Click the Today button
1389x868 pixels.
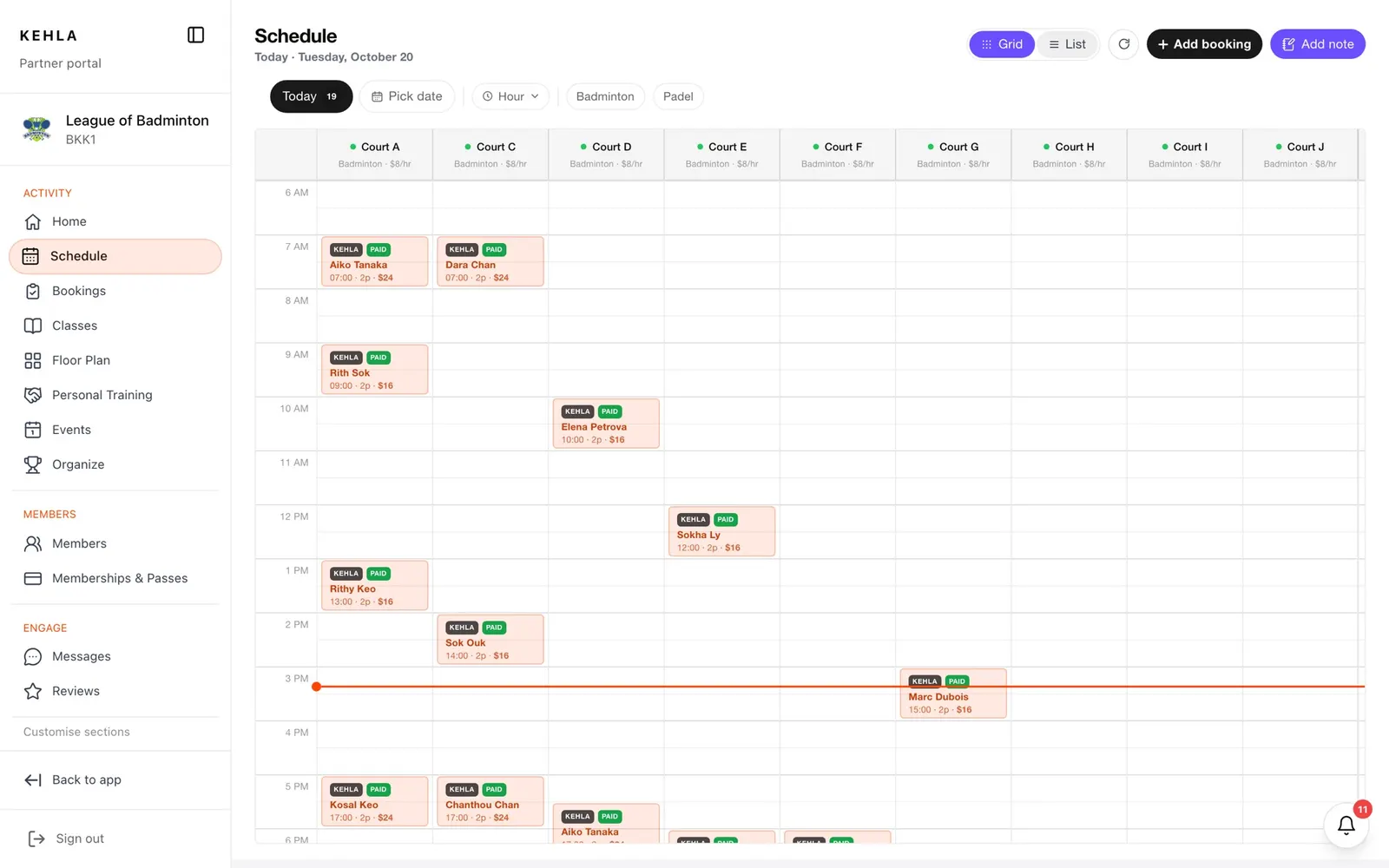click(x=311, y=96)
